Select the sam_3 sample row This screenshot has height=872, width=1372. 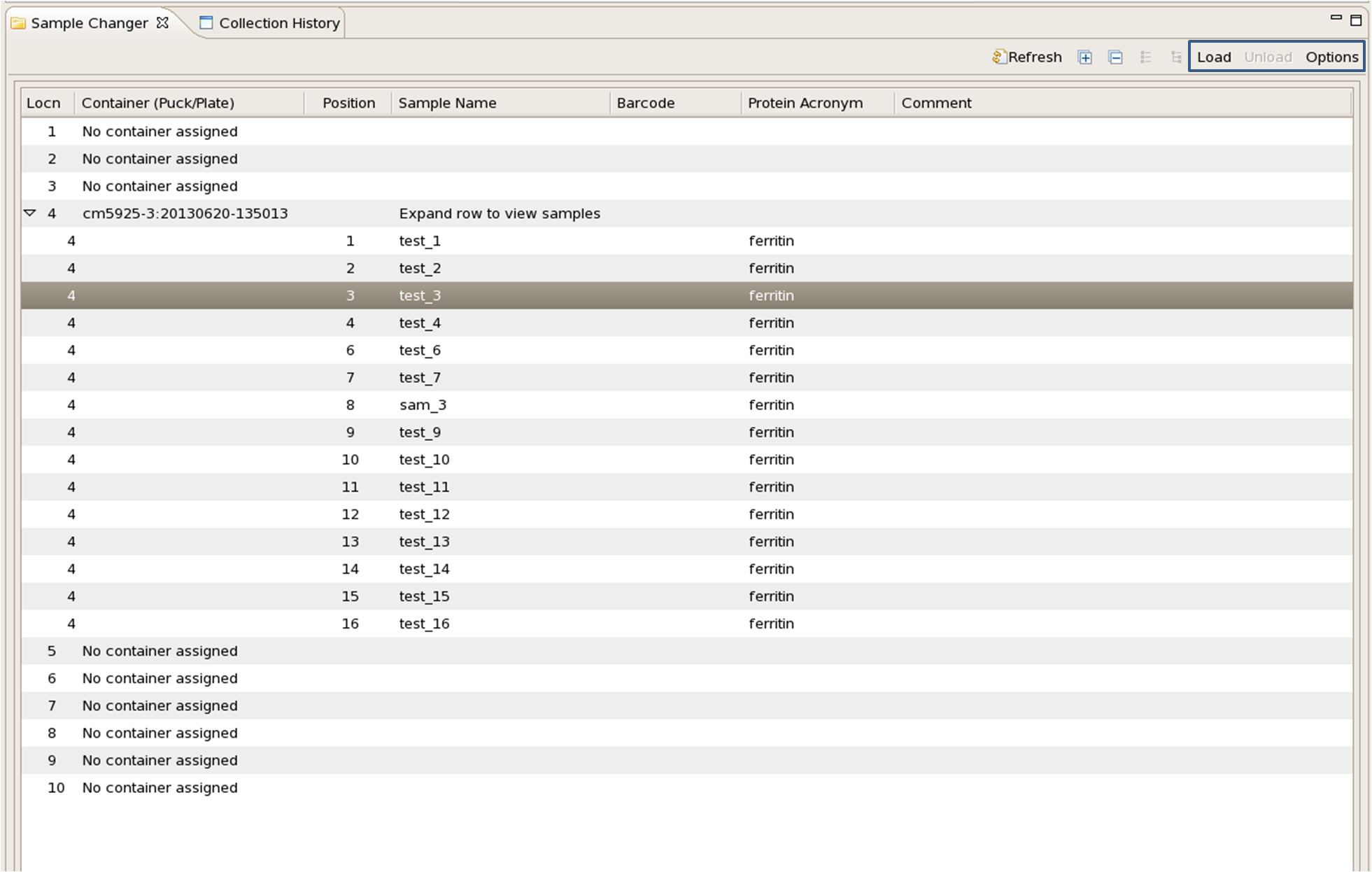tap(423, 405)
